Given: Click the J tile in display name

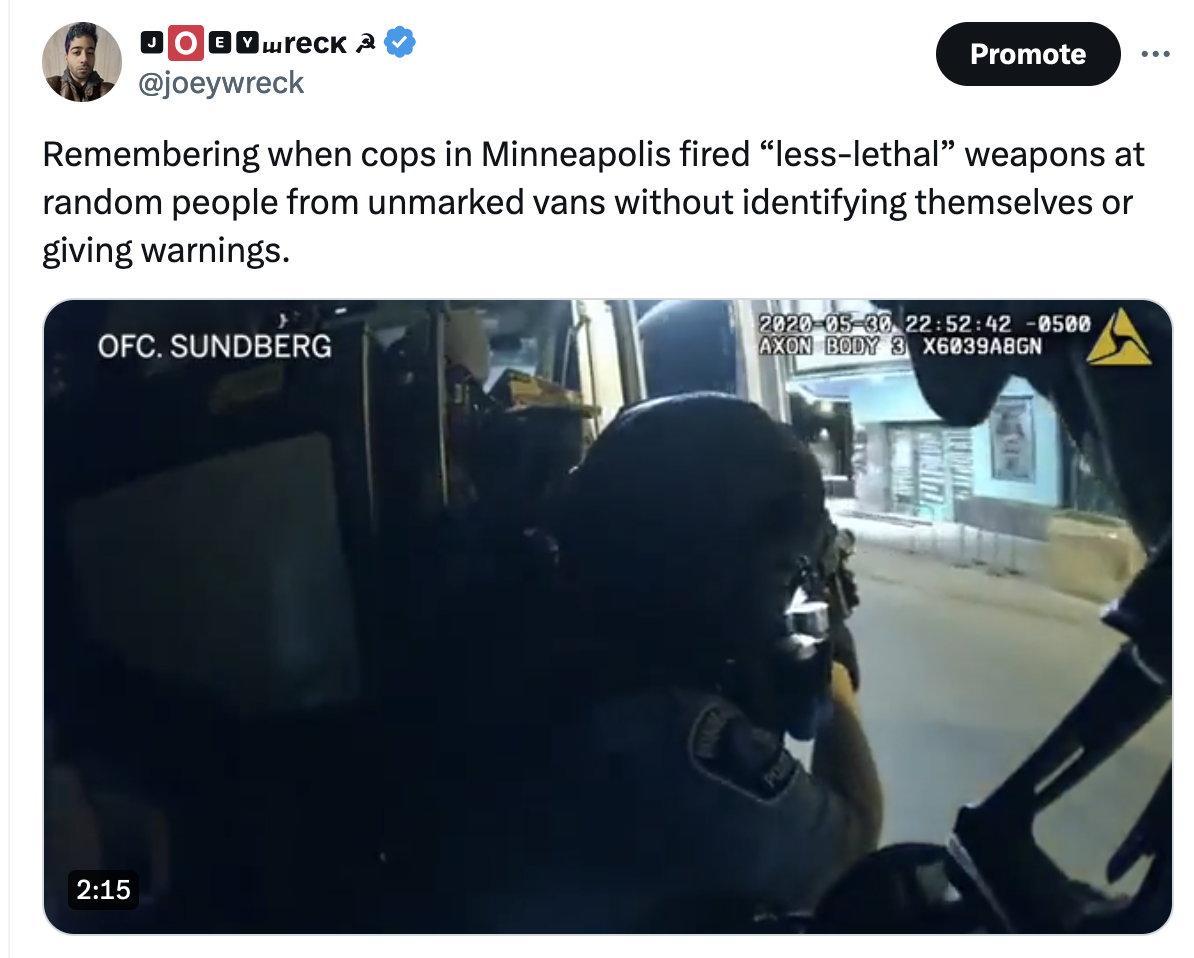Looking at the screenshot, I should tap(152, 43).
